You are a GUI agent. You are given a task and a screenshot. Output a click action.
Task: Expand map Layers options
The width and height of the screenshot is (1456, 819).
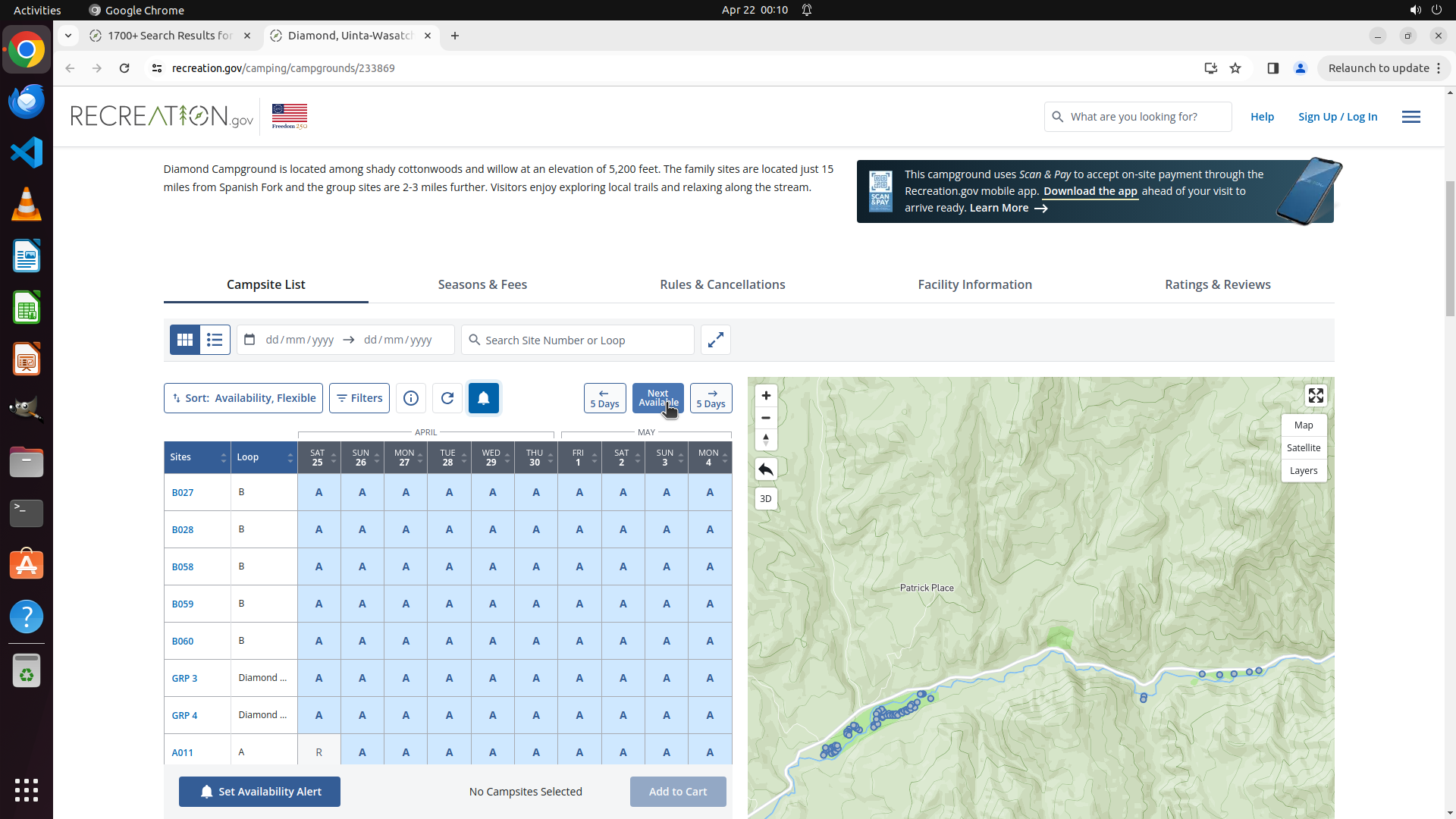click(1304, 471)
